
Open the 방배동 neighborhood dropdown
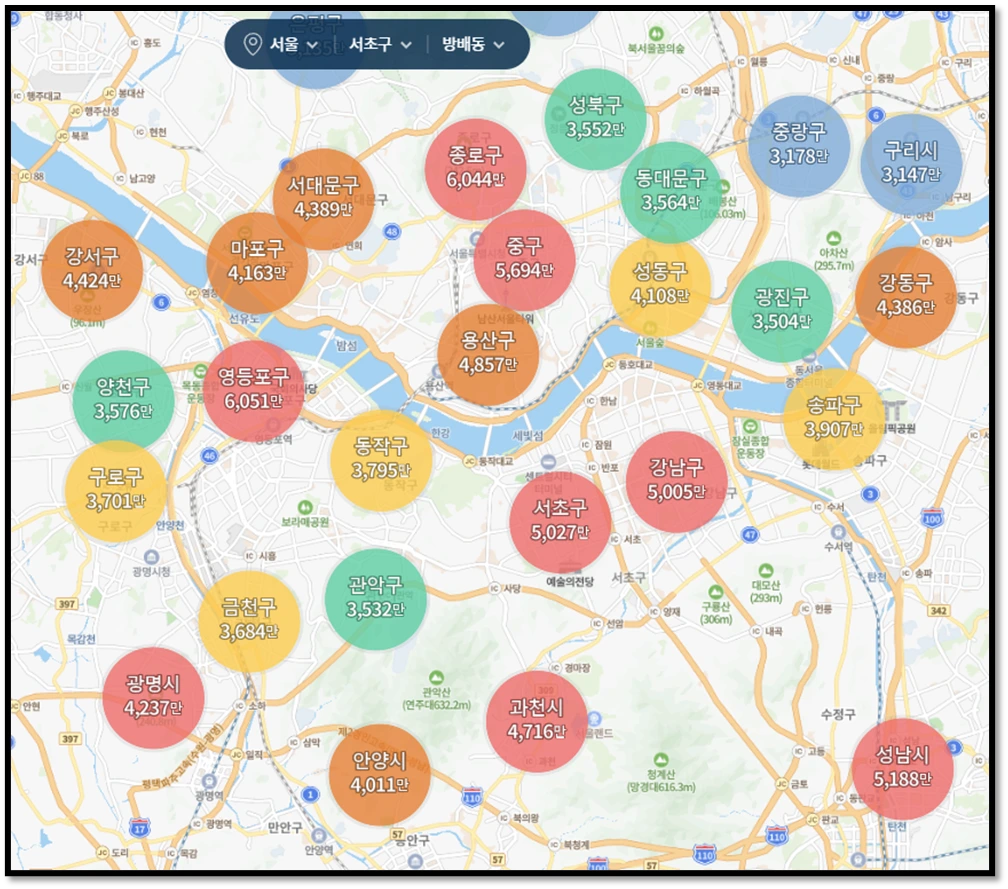pyautogui.click(x=473, y=44)
